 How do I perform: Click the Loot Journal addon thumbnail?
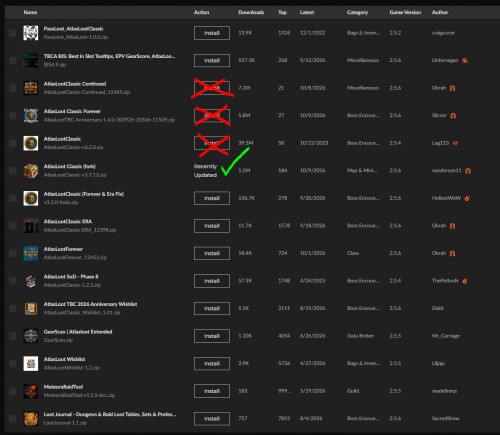31,419
